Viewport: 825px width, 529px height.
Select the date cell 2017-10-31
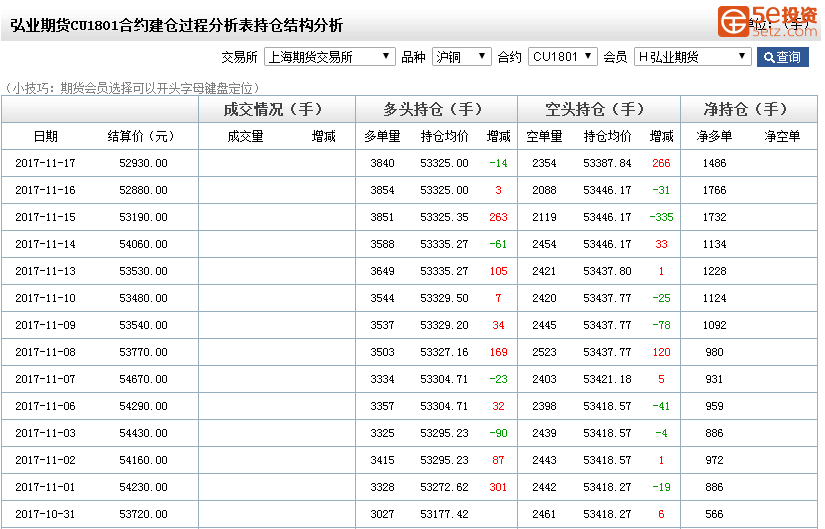pos(45,514)
